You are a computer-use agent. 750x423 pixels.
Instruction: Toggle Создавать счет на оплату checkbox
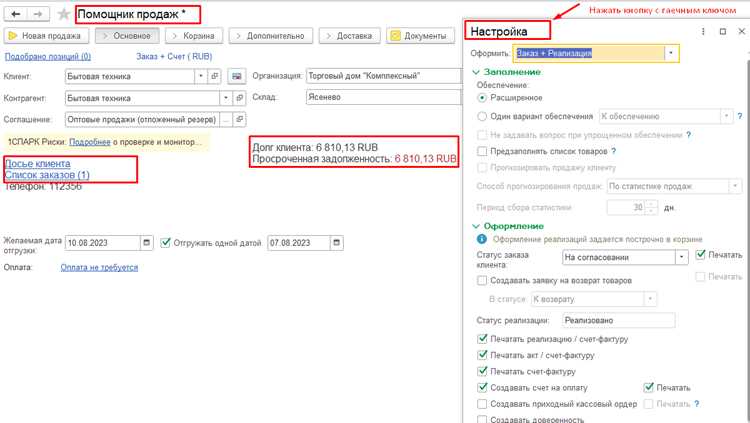pos(482,388)
